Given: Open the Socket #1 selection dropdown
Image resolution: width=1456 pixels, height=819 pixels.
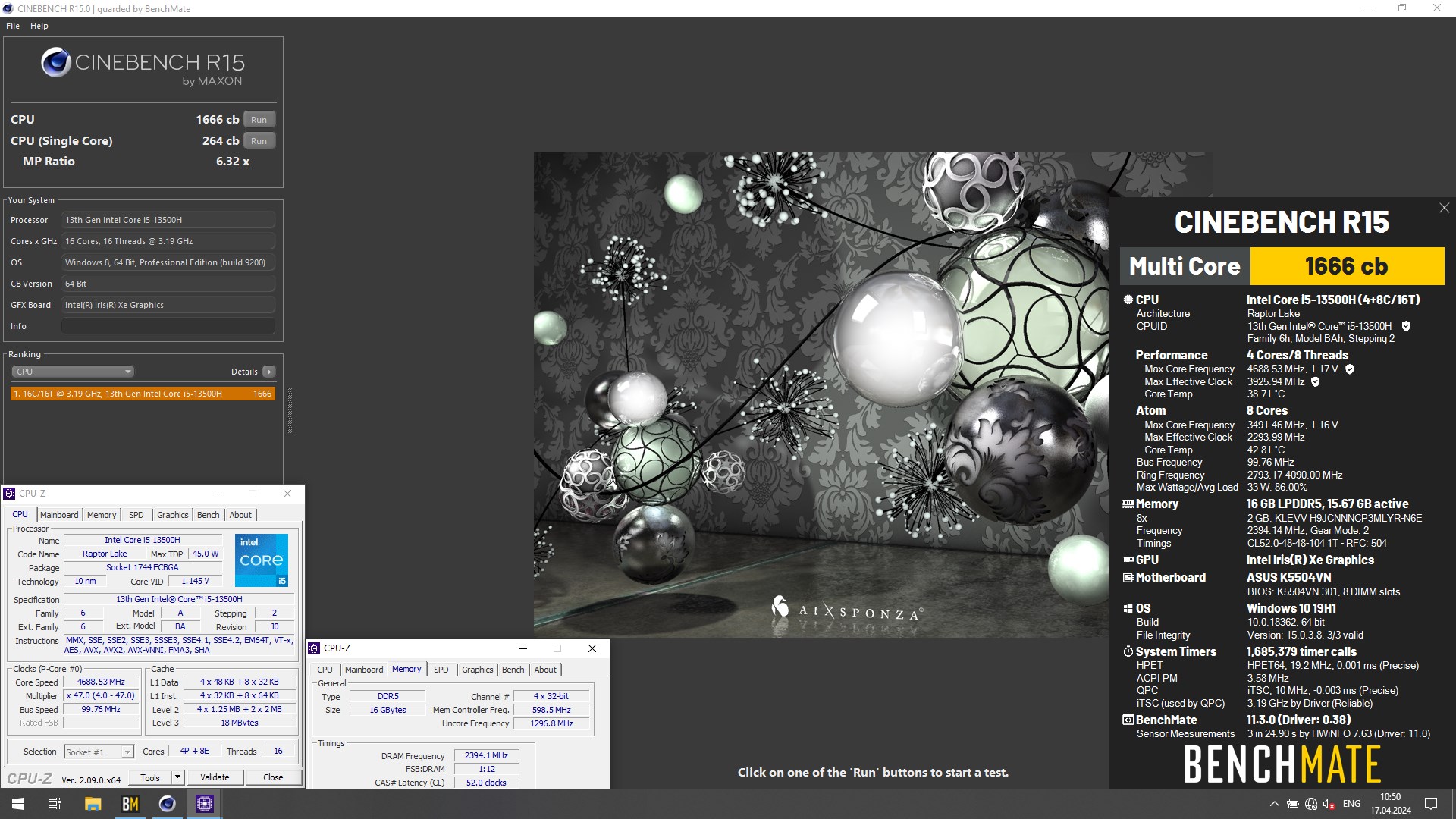Looking at the screenshot, I should click(x=99, y=752).
